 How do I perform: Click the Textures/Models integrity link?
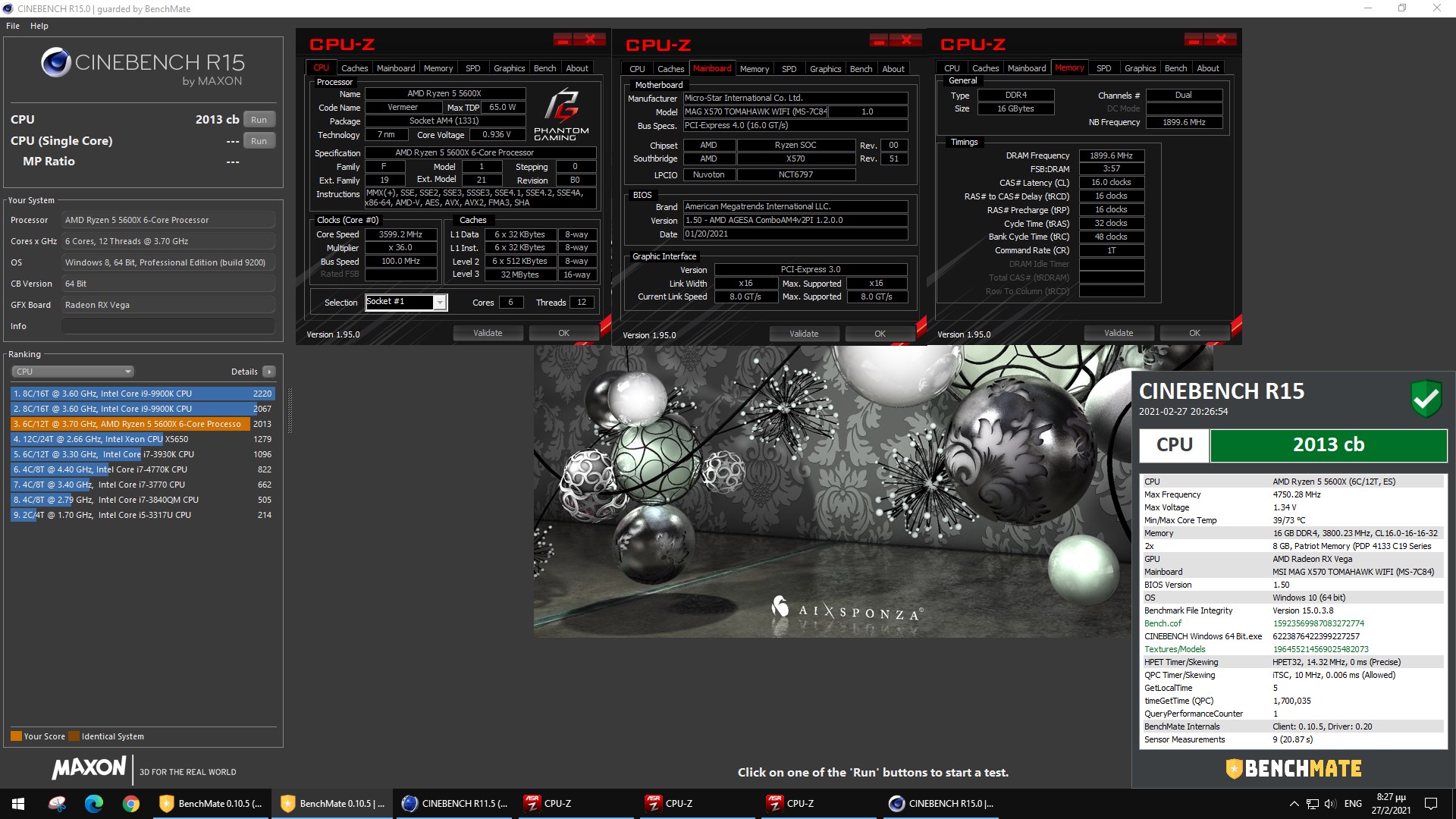(x=1175, y=649)
